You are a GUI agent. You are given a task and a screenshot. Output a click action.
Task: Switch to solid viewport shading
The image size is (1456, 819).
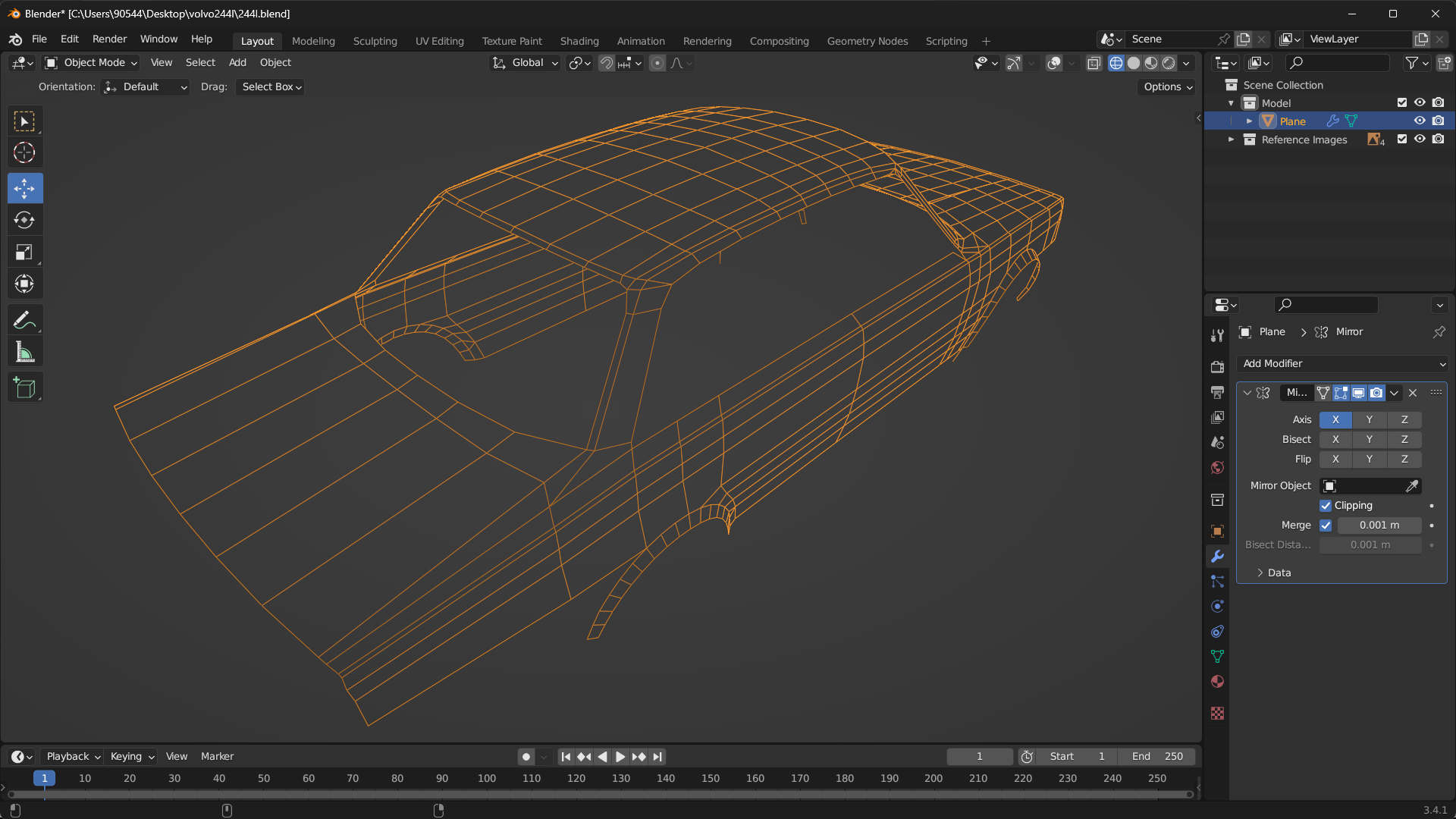[x=1134, y=63]
